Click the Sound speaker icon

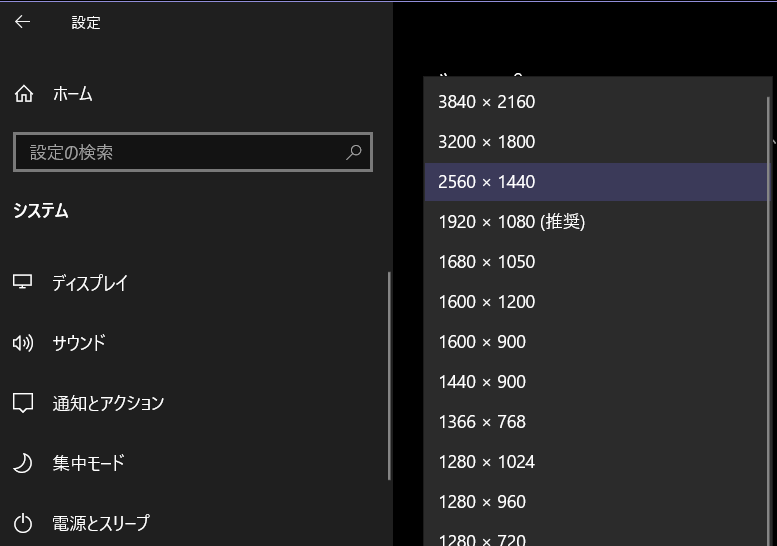(23, 343)
